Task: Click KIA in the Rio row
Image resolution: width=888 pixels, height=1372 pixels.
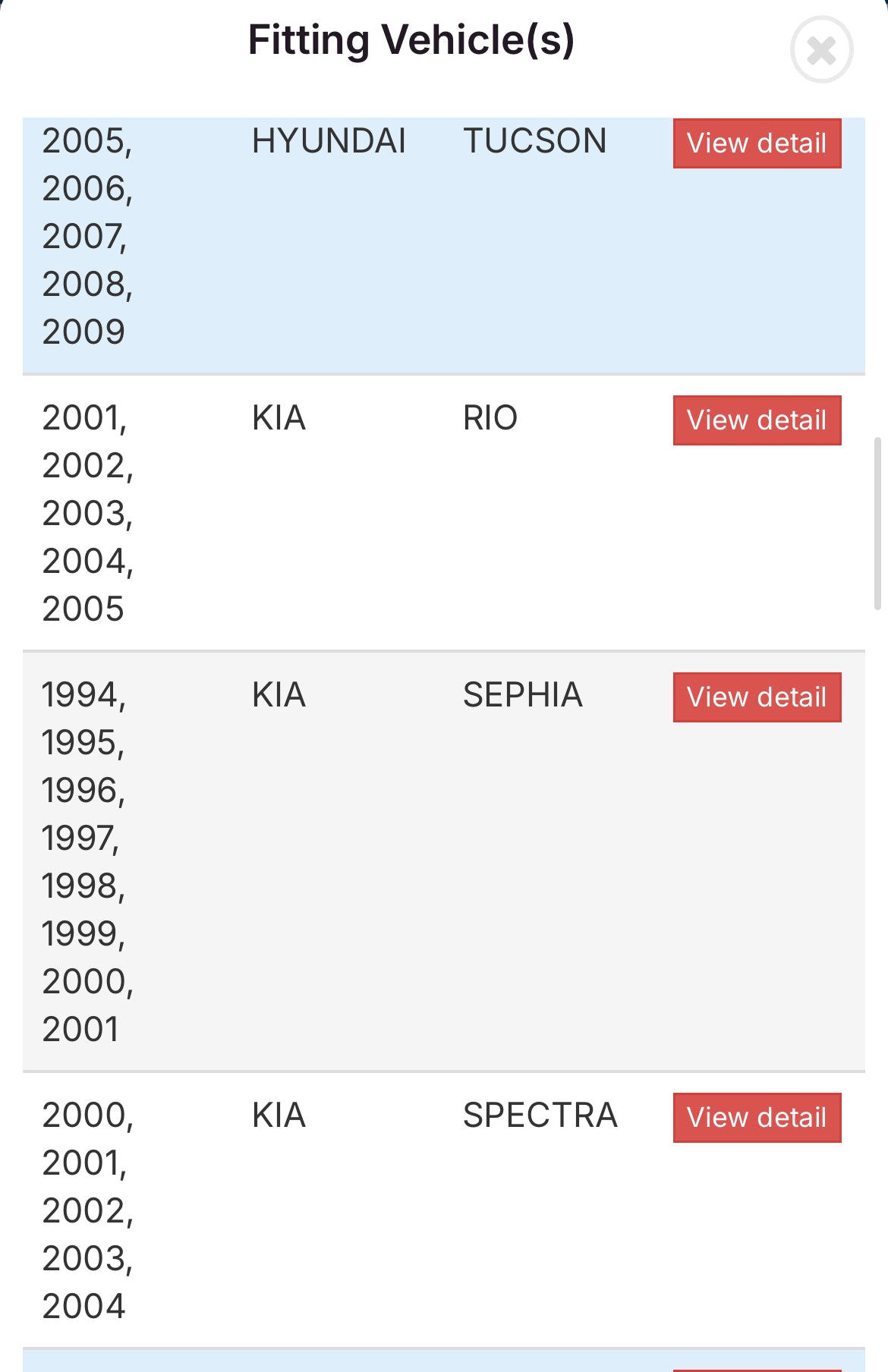Action: pos(279,418)
